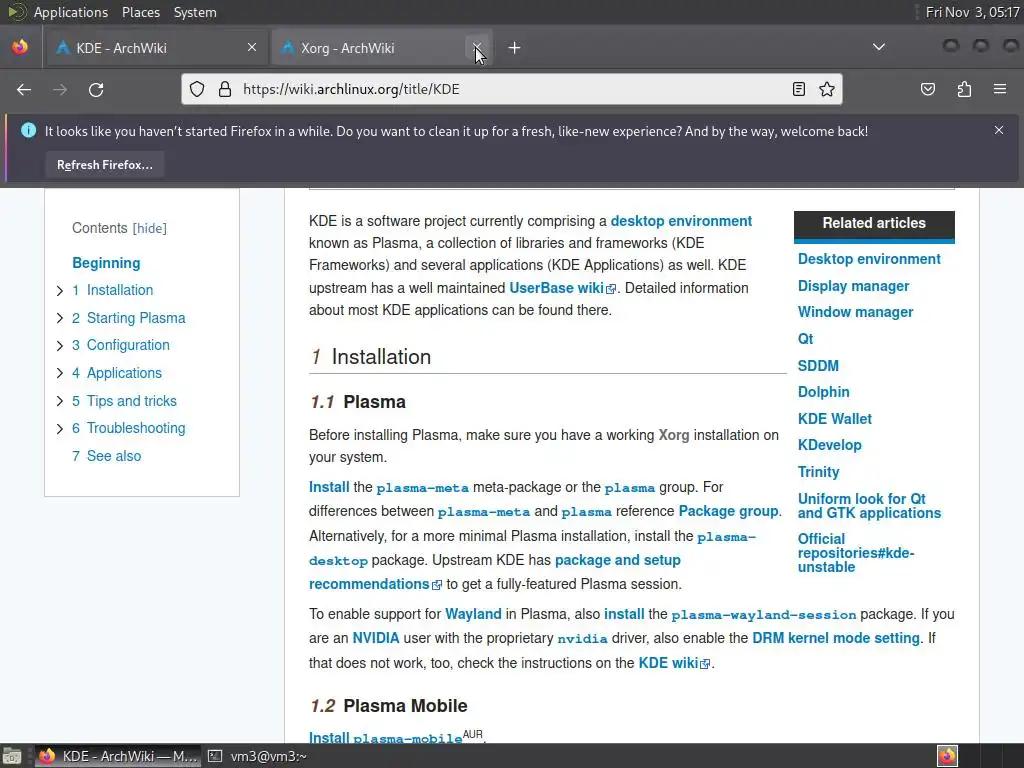Toggle Reader View in the address bar

point(798,89)
